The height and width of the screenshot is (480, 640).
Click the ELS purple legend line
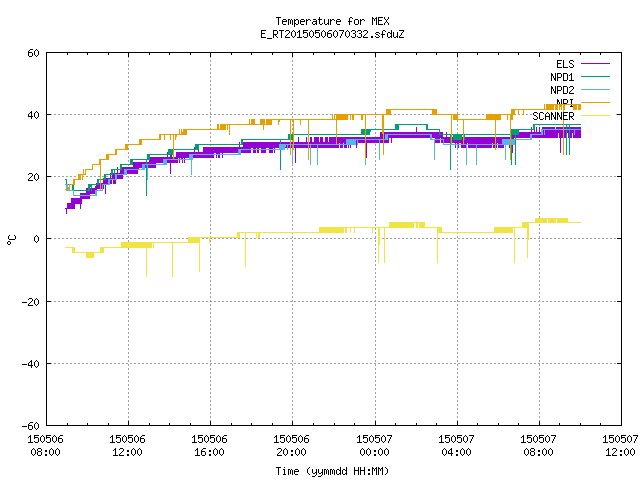pos(595,64)
